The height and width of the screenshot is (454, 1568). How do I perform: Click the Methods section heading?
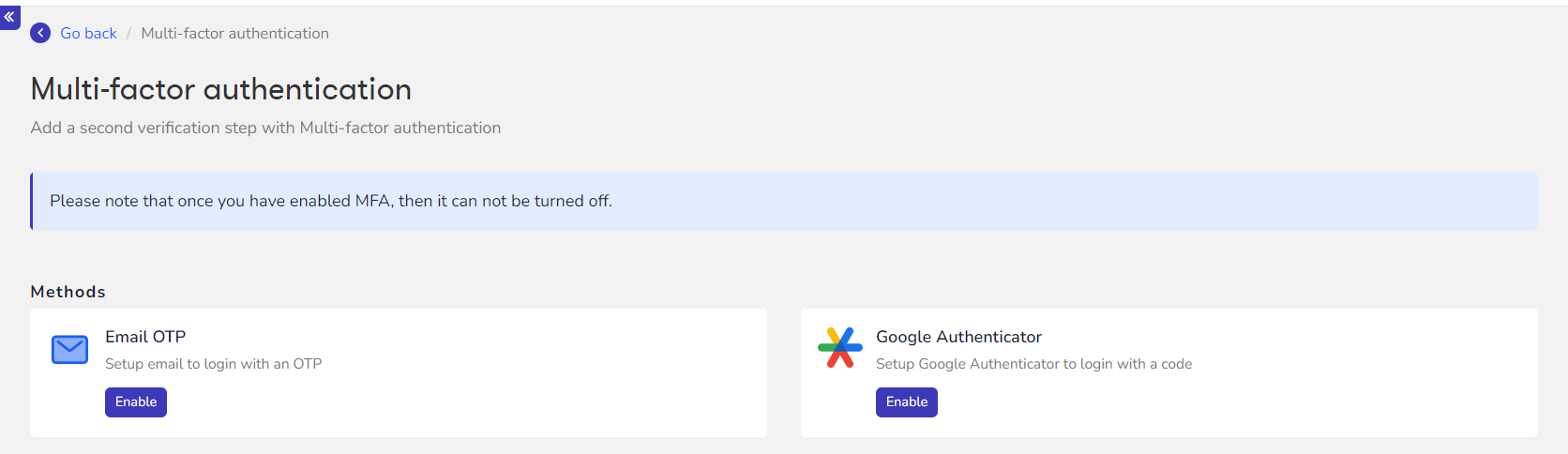click(68, 292)
